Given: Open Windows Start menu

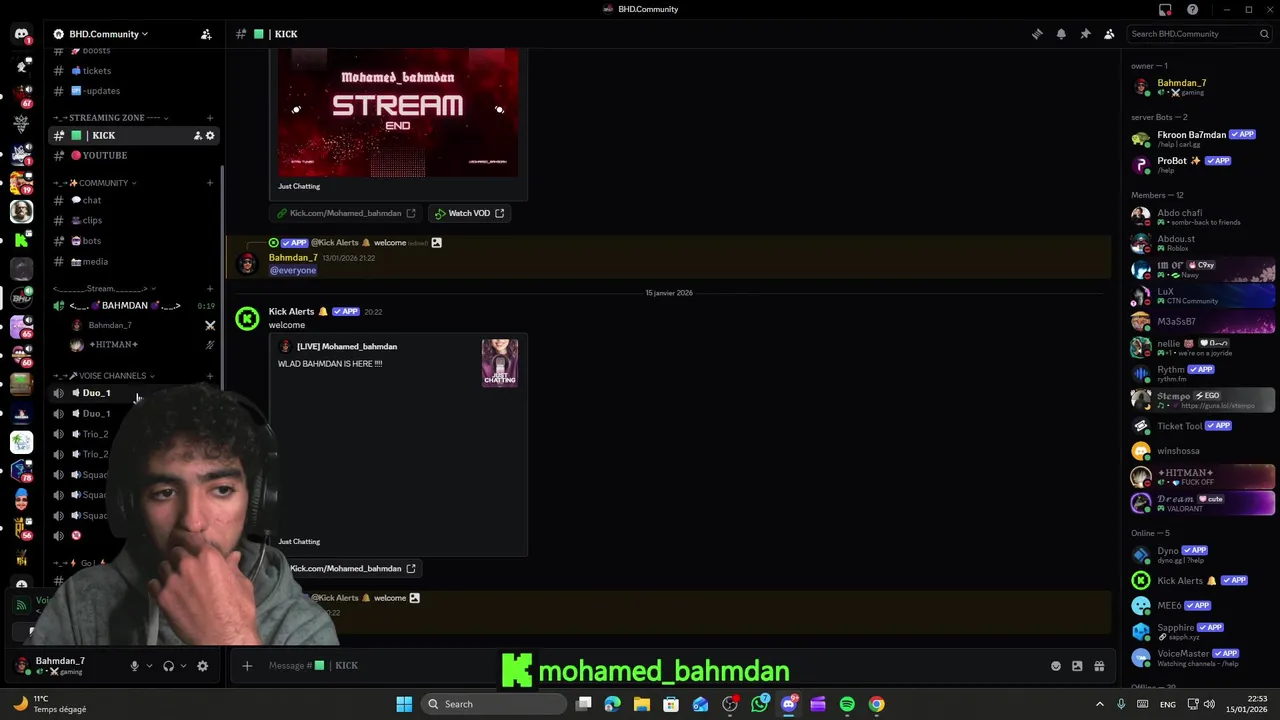Looking at the screenshot, I should (x=404, y=704).
